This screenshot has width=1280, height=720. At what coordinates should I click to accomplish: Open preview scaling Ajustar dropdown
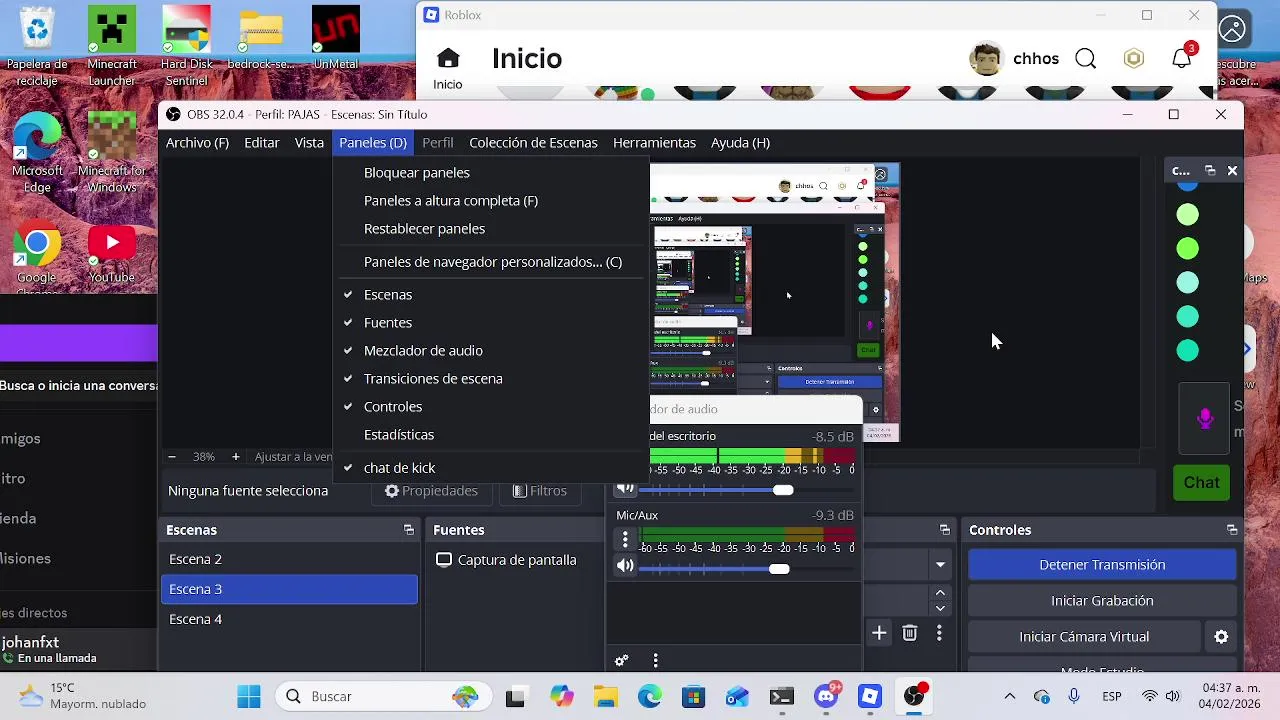tap(292, 456)
